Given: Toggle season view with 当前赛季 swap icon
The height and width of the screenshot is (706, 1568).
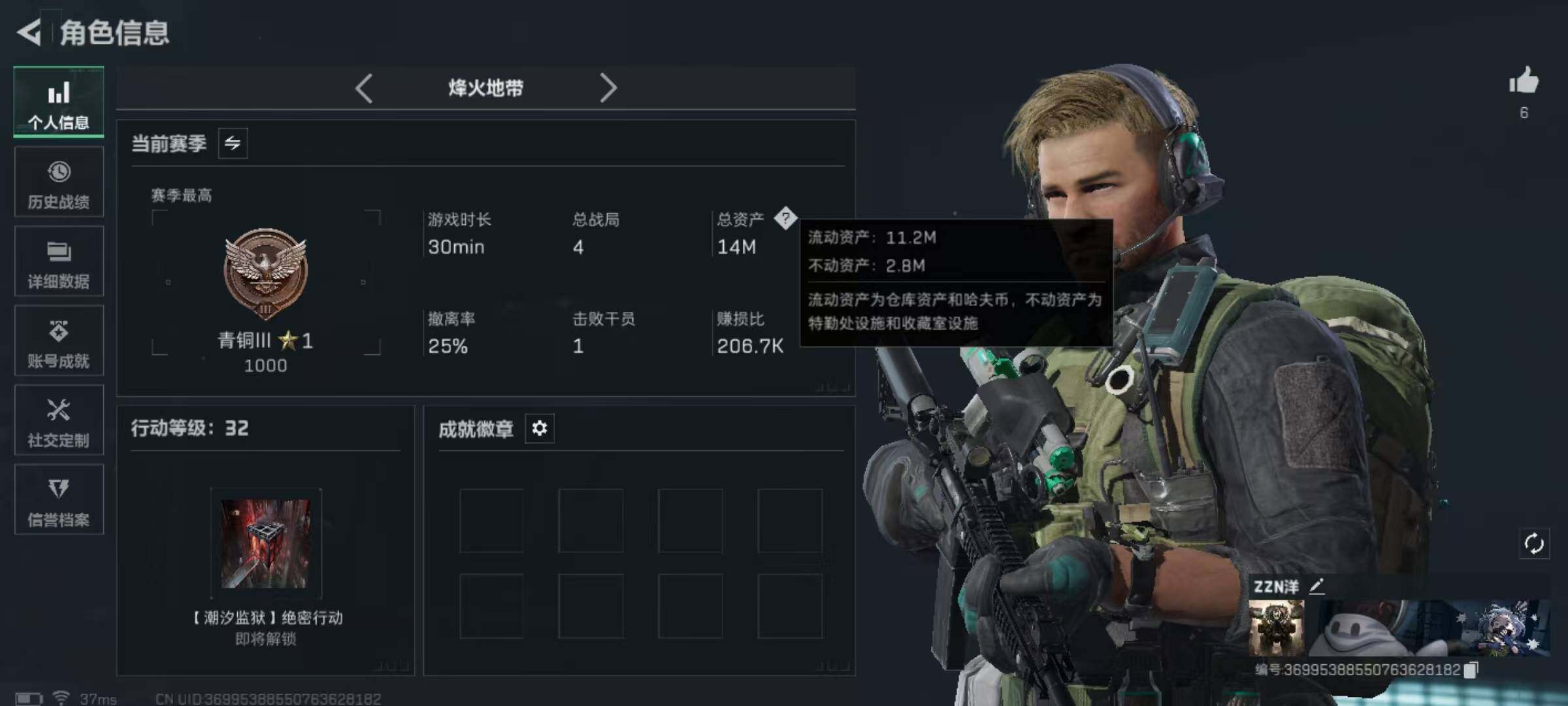Looking at the screenshot, I should (233, 143).
